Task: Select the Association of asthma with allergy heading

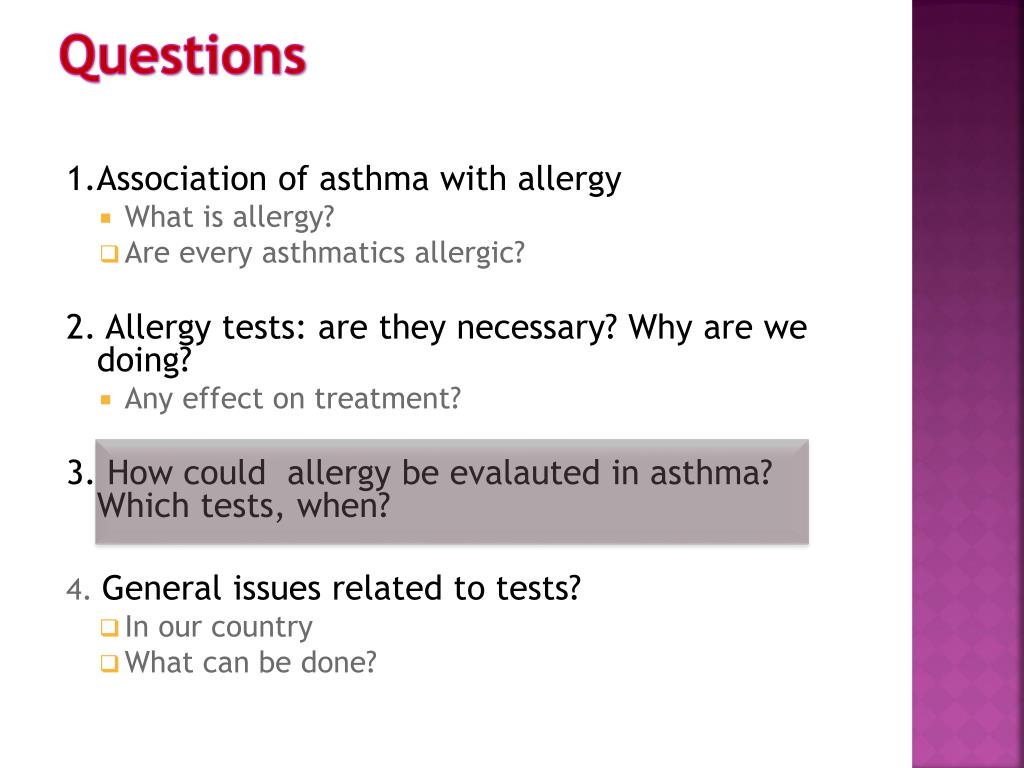Action: (344, 179)
